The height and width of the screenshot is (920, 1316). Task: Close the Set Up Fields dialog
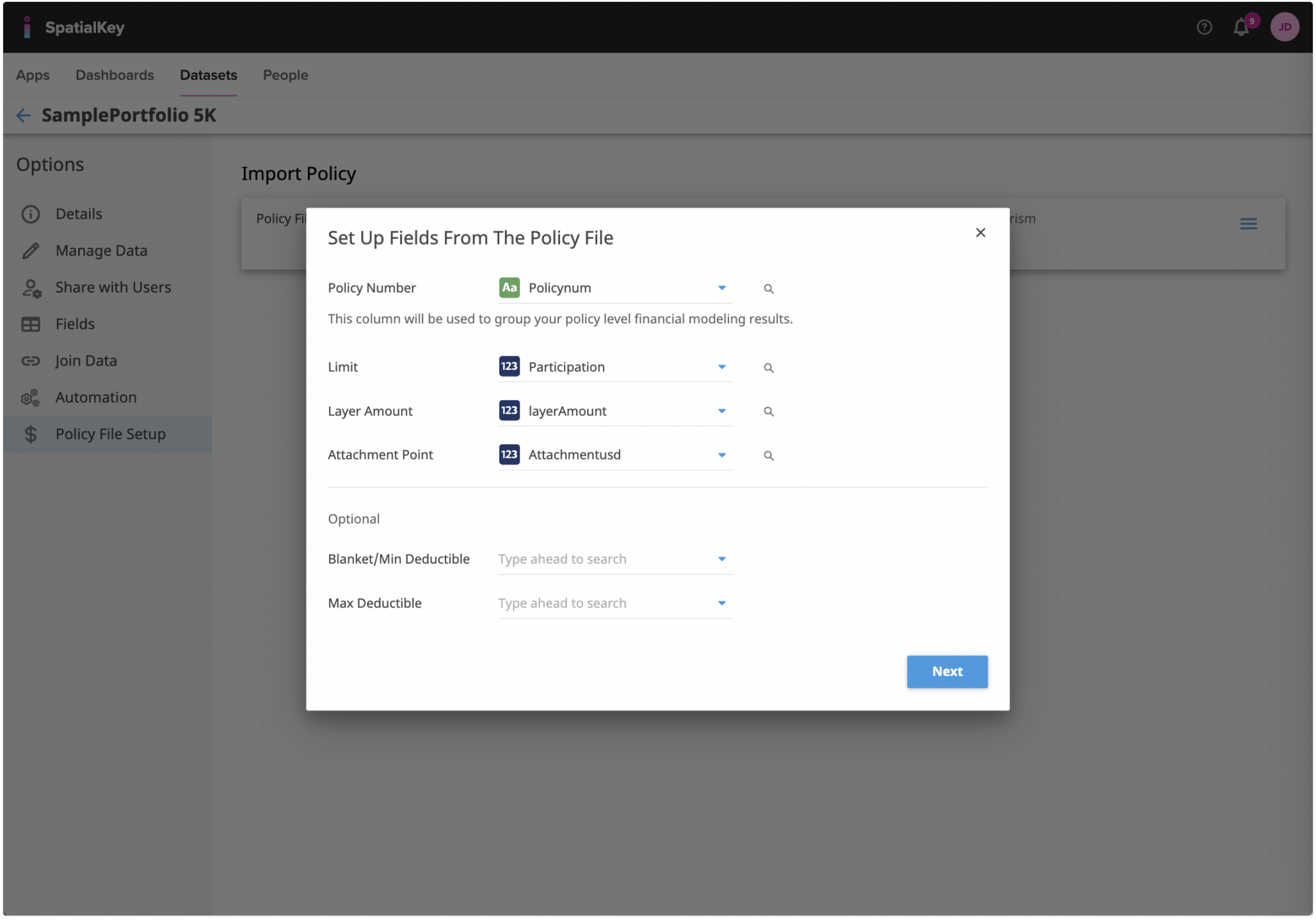pyautogui.click(x=980, y=233)
